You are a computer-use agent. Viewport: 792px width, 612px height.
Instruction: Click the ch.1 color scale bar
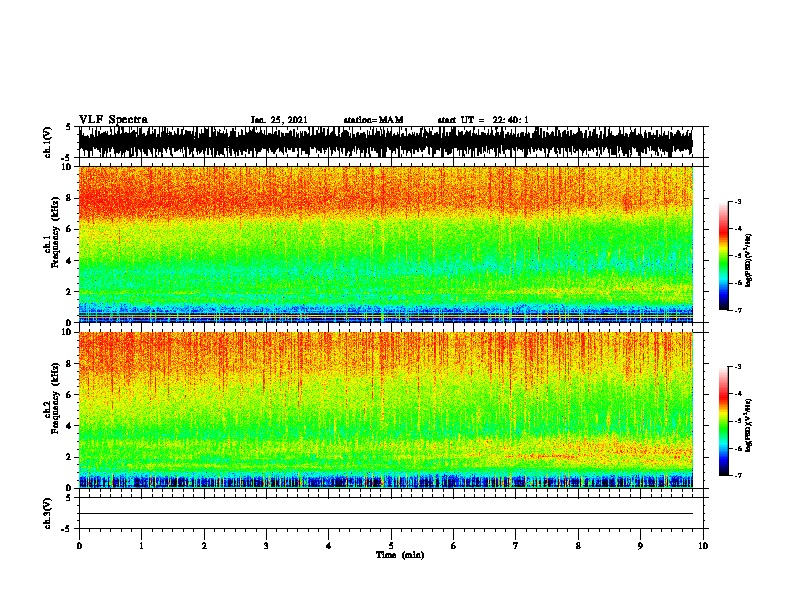point(724,256)
